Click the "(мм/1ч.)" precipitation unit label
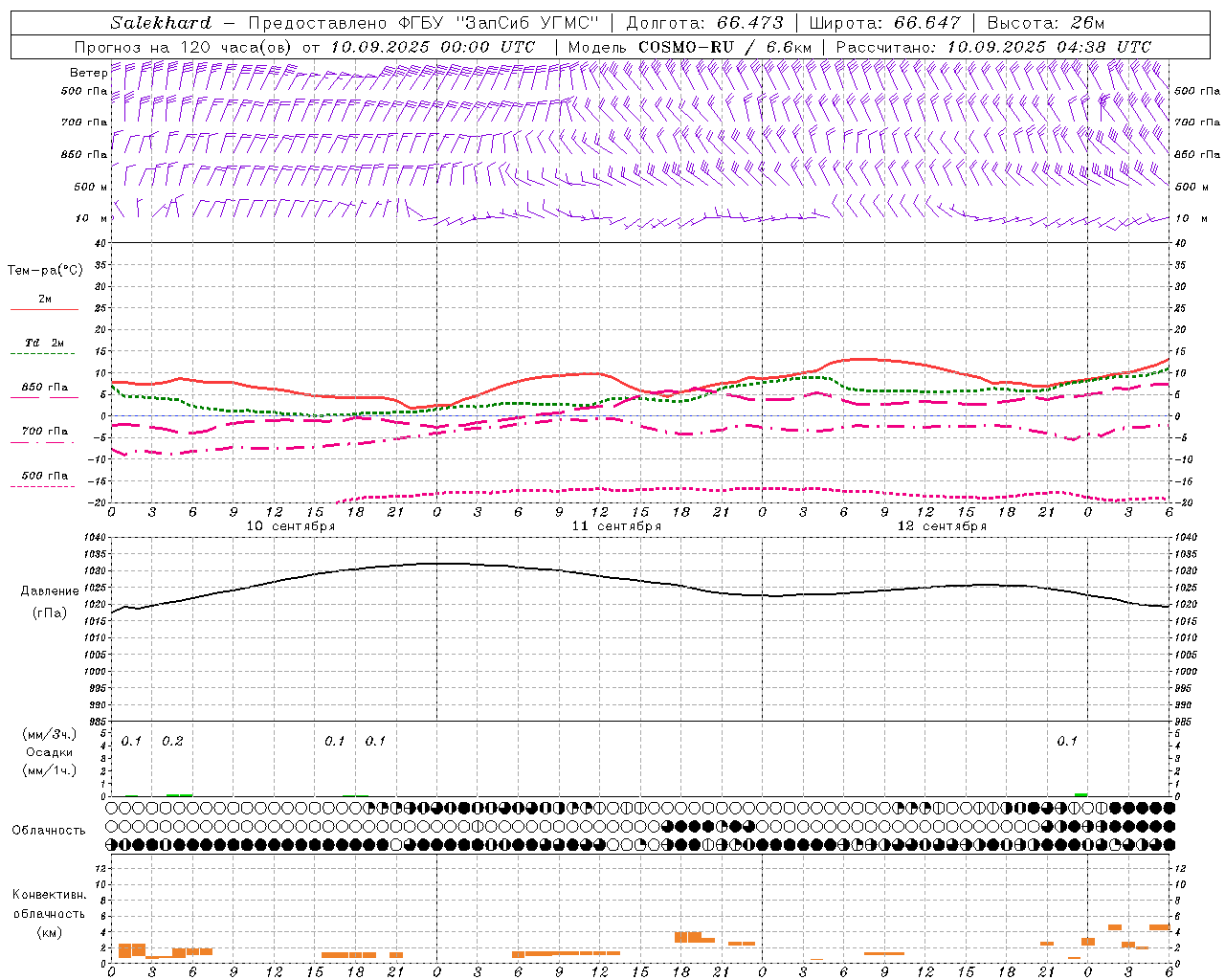The image size is (1225, 980). (x=50, y=770)
